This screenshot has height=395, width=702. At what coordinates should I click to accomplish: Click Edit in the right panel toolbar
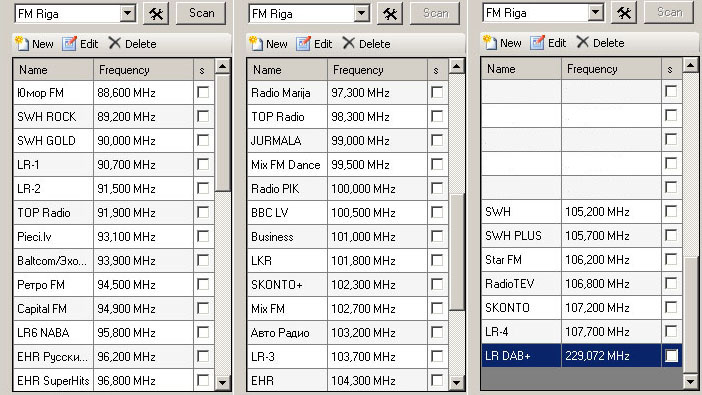pos(548,43)
